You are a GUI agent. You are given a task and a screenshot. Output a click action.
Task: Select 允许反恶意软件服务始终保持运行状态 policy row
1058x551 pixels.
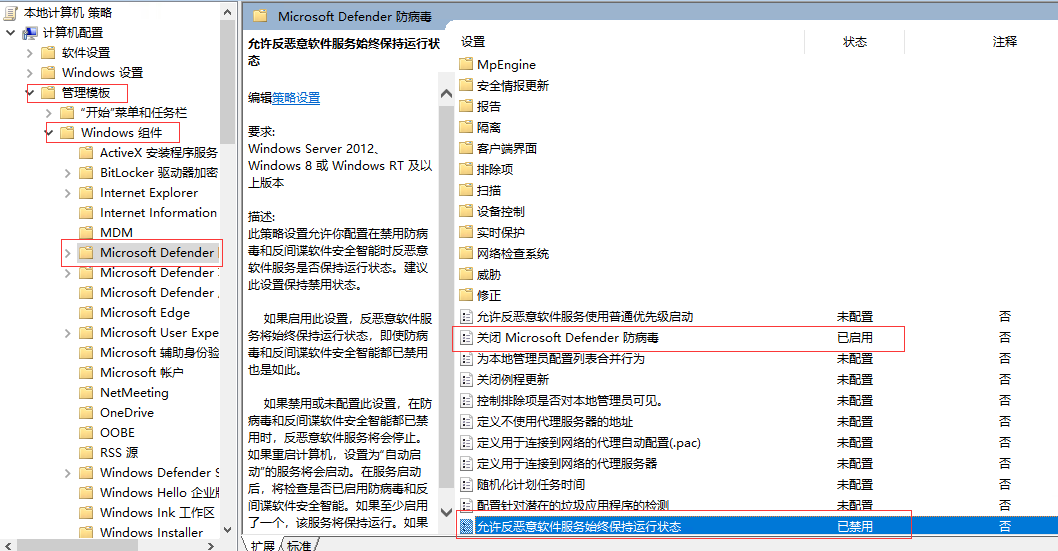coord(756,526)
